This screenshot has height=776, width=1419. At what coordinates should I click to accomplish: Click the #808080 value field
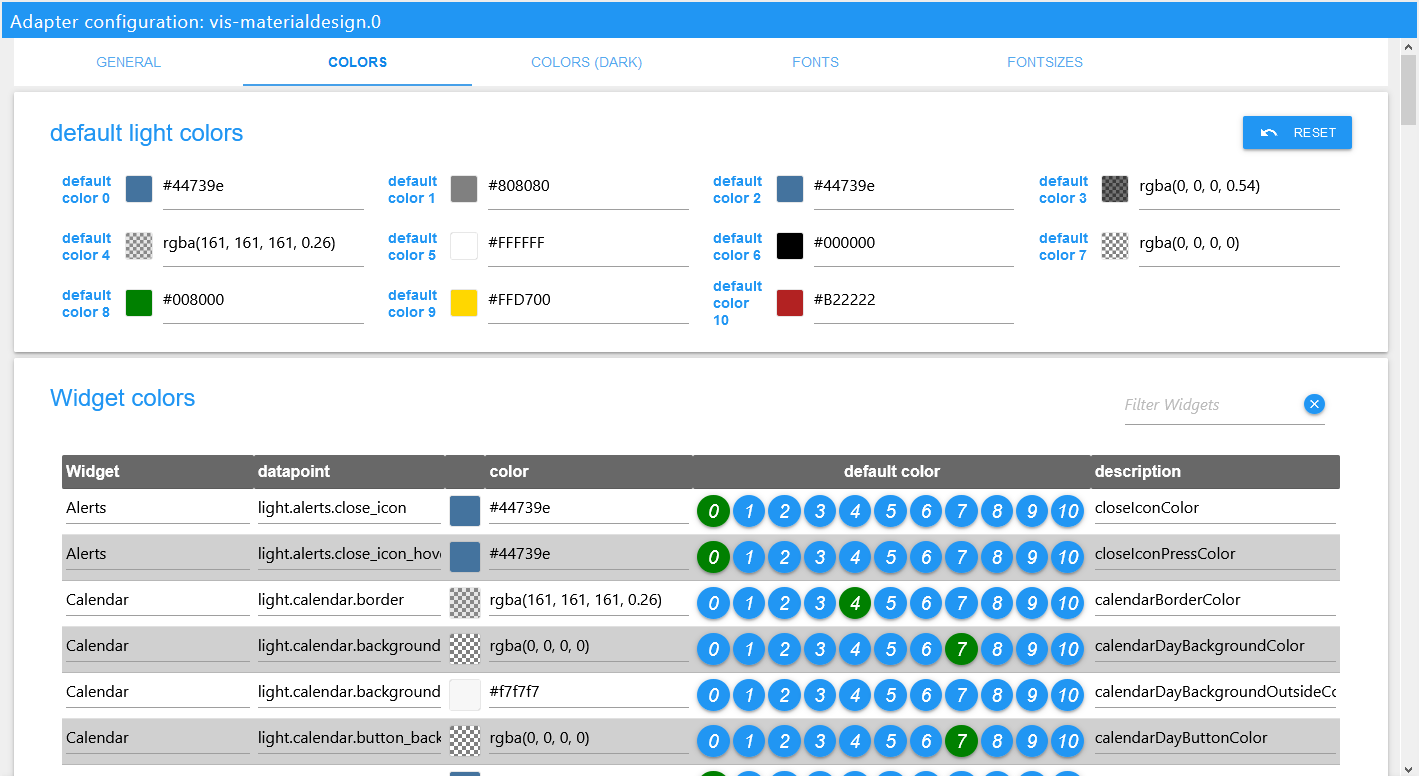[x=588, y=187]
